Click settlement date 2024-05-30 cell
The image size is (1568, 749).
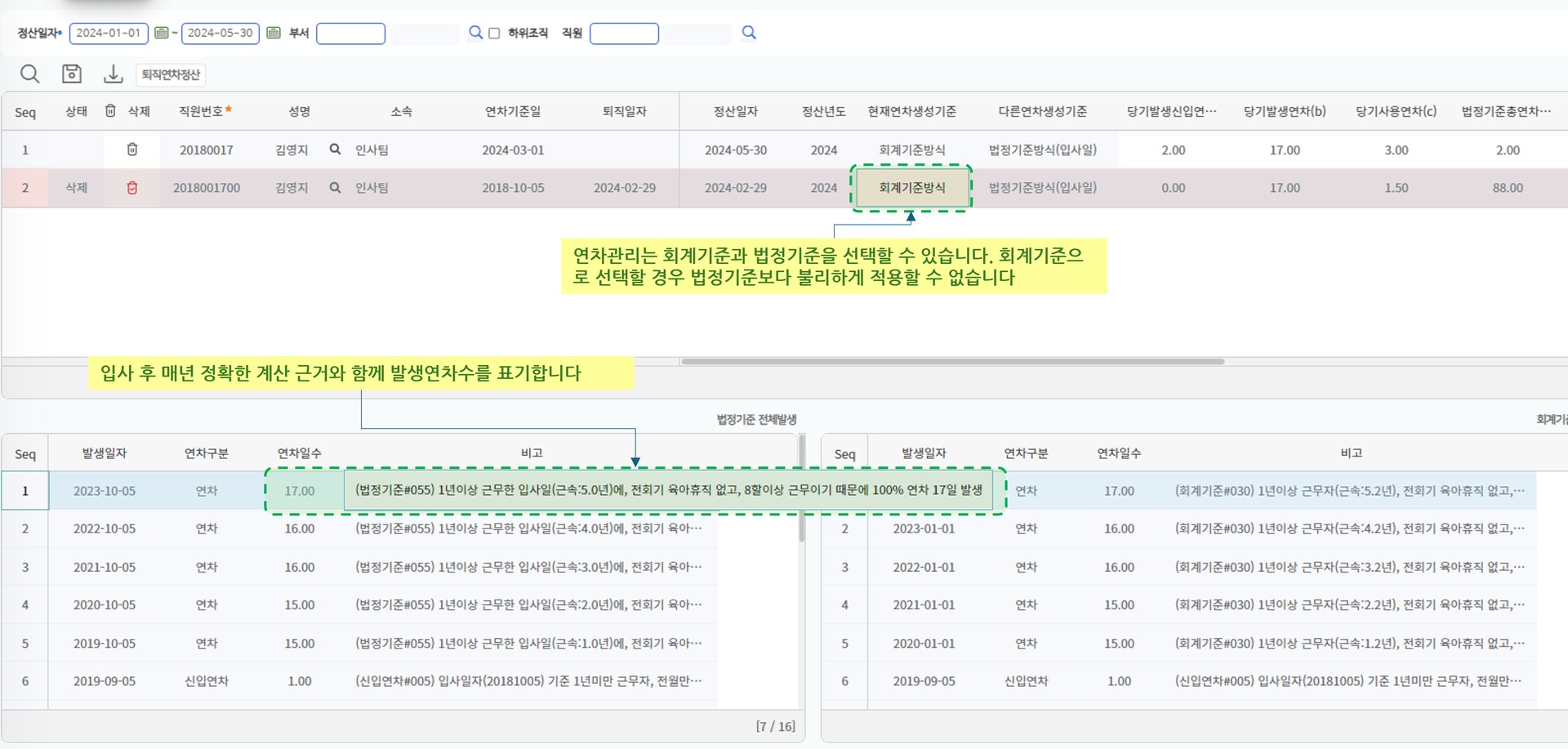(736, 150)
